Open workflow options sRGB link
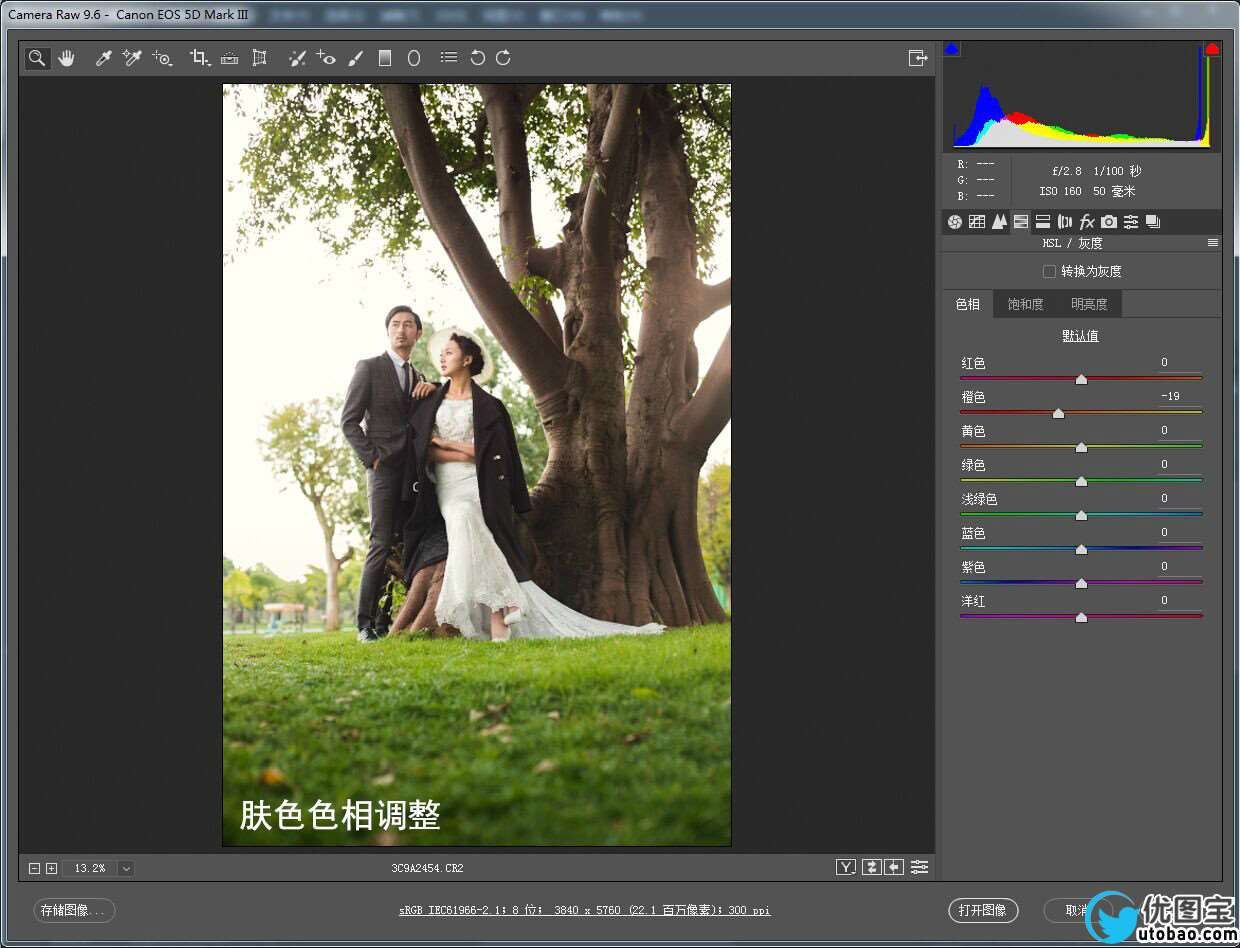This screenshot has height=948, width=1240. [585, 910]
